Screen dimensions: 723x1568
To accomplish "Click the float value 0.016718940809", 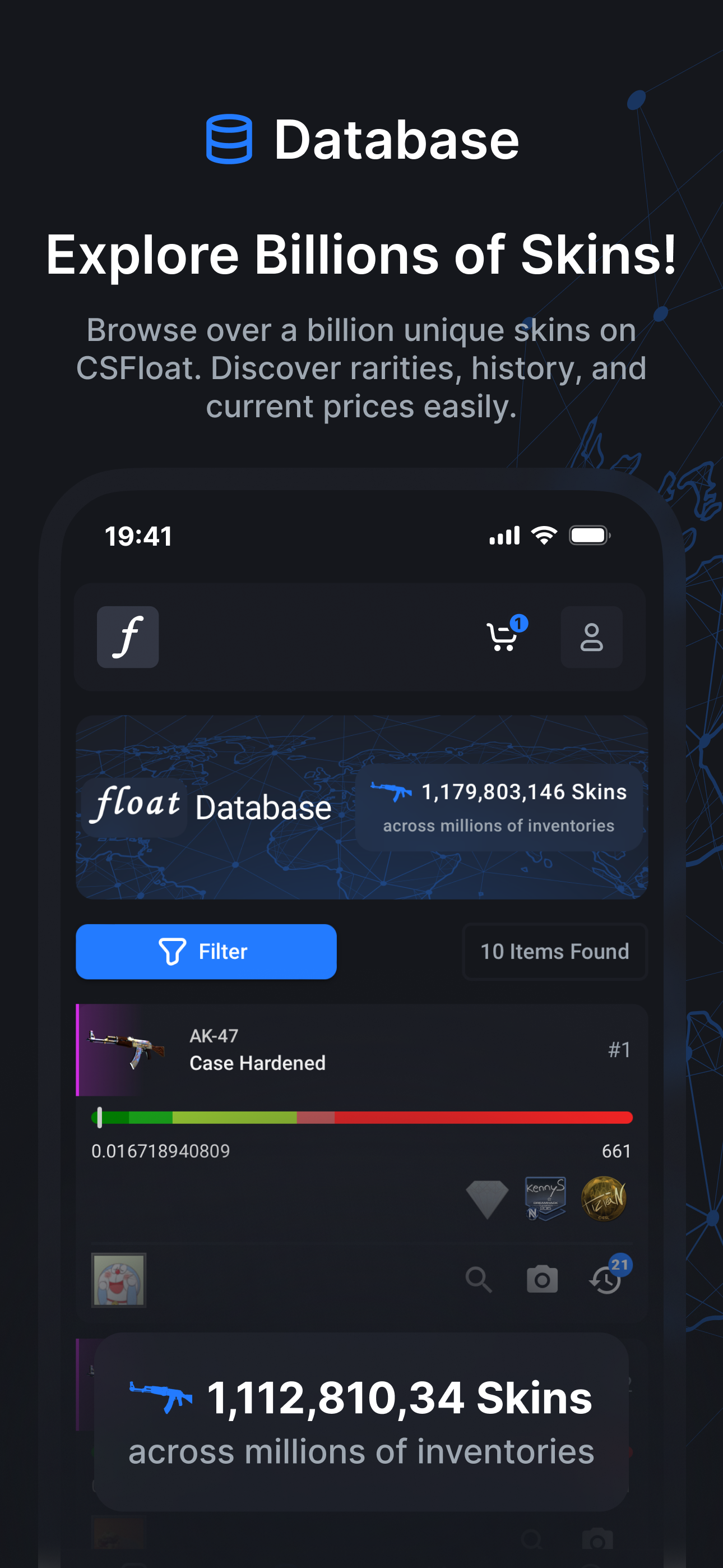I will click(x=161, y=1151).
